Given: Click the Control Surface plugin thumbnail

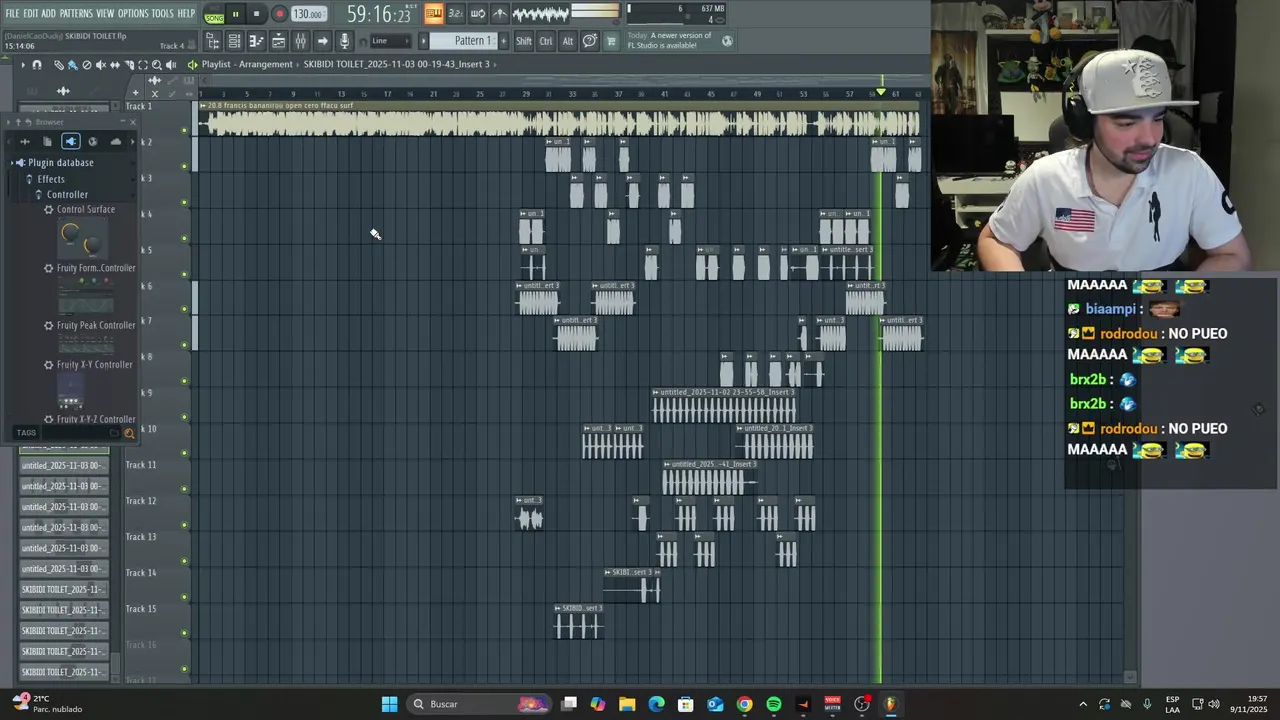Looking at the screenshot, I should [84, 239].
